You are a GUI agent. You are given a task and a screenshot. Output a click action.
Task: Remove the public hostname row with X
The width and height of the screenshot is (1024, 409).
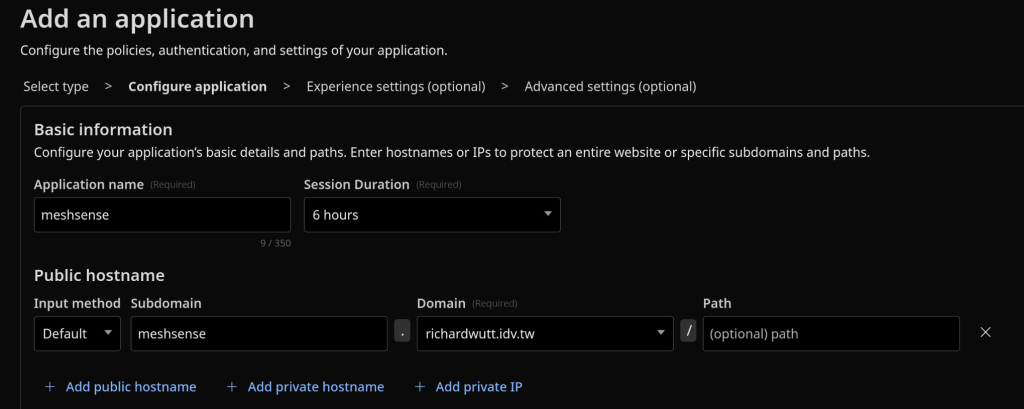pos(985,333)
